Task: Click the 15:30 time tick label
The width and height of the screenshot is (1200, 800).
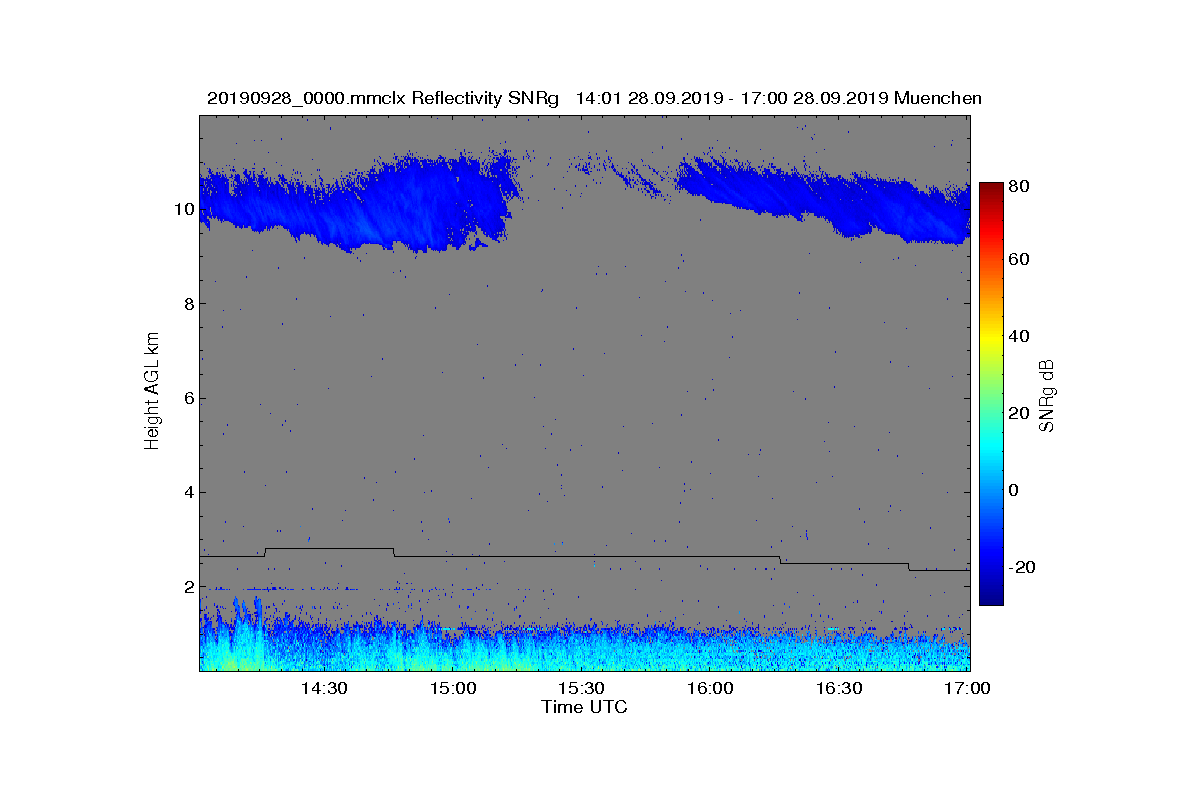Action: [x=581, y=688]
